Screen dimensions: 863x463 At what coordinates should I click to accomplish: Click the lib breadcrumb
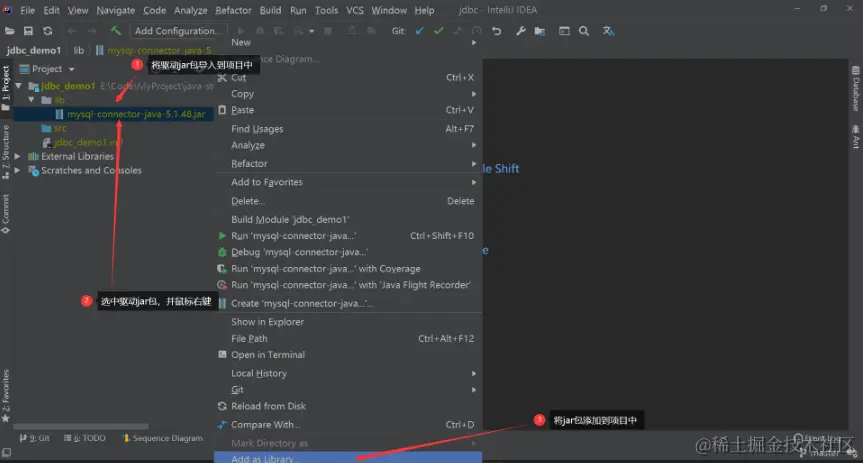tap(79, 50)
